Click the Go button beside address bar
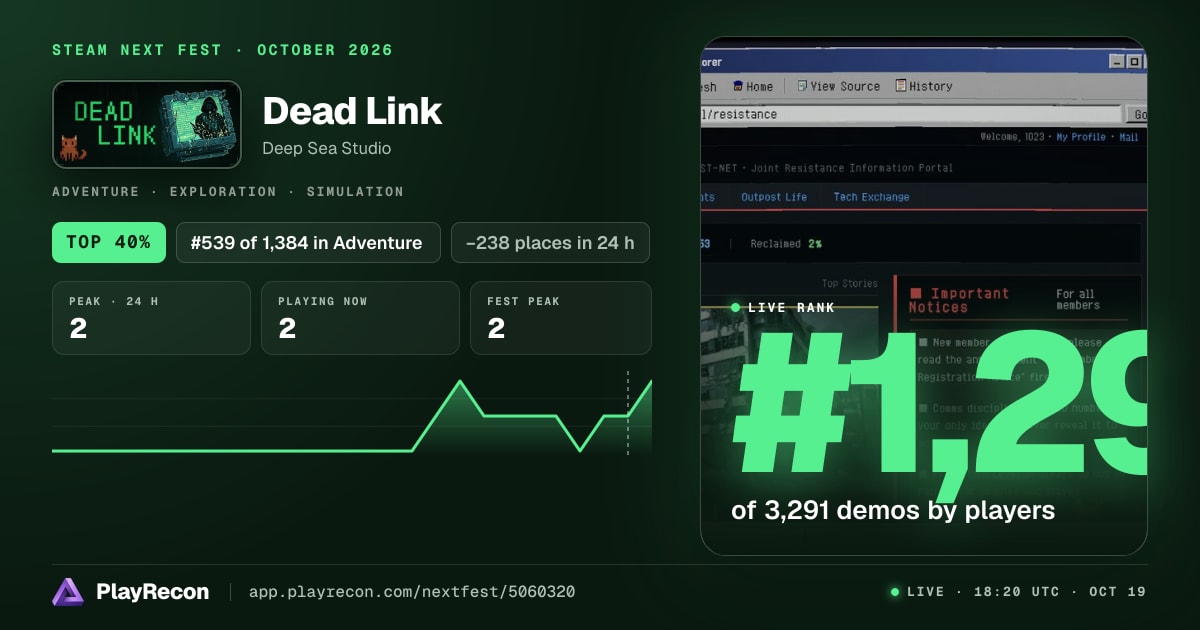Screen dimensions: 1200x630 pyautogui.click(x=1136, y=115)
